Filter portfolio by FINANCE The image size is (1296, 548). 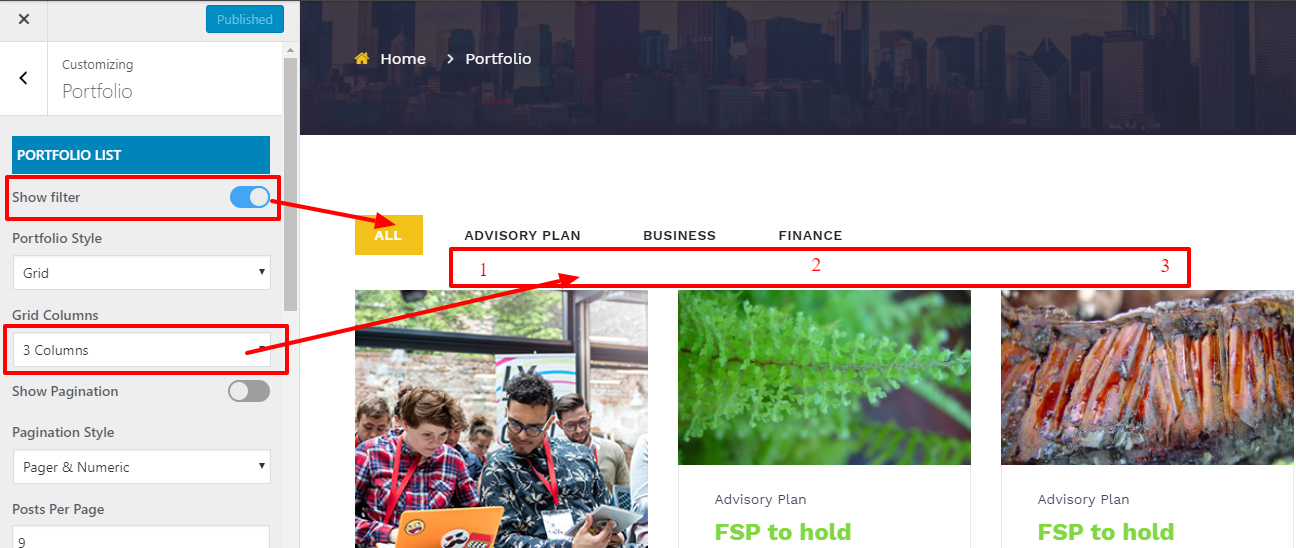click(810, 236)
